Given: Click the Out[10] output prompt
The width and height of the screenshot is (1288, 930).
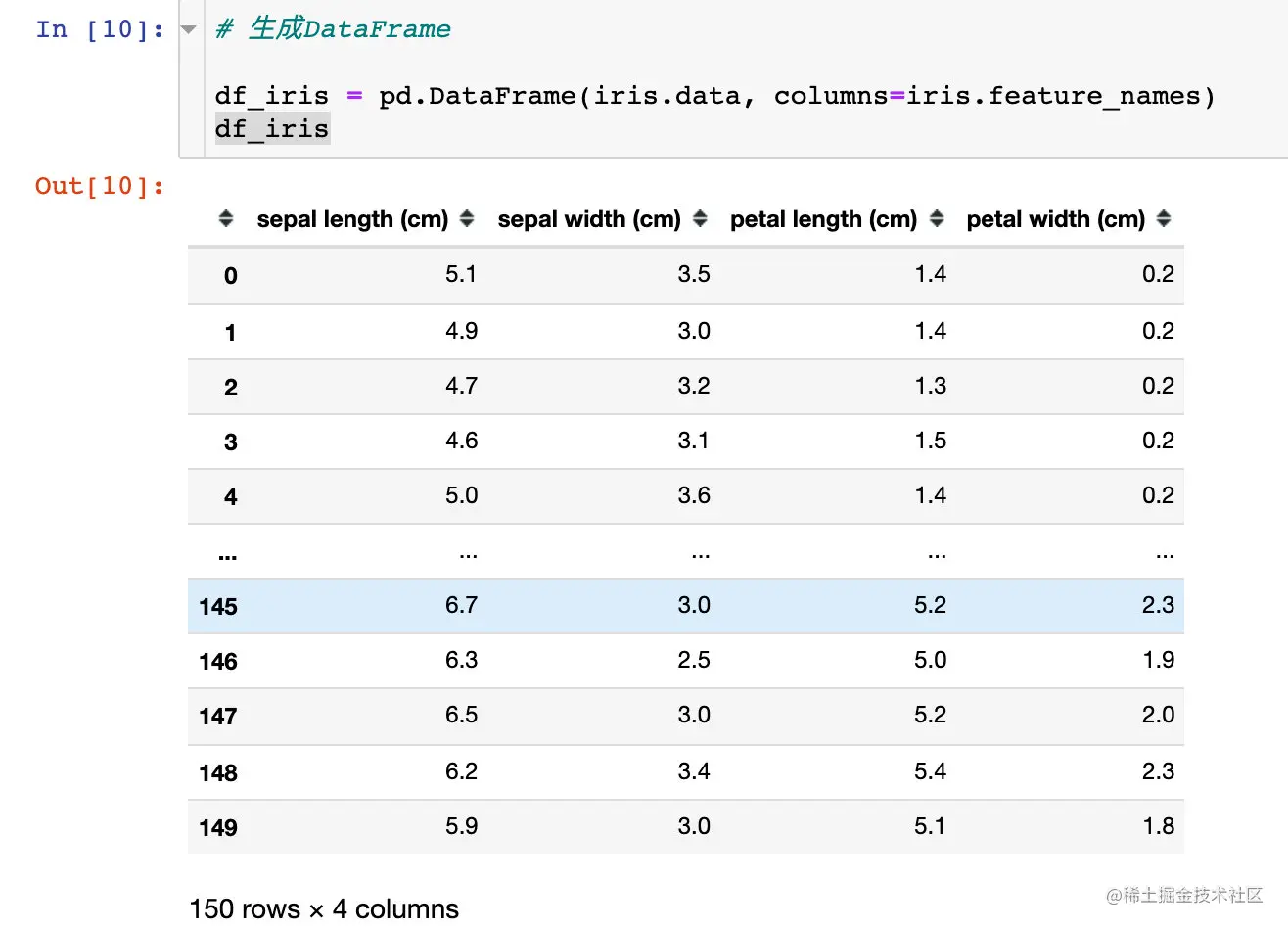Looking at the screenshot, I should [100, 186].
